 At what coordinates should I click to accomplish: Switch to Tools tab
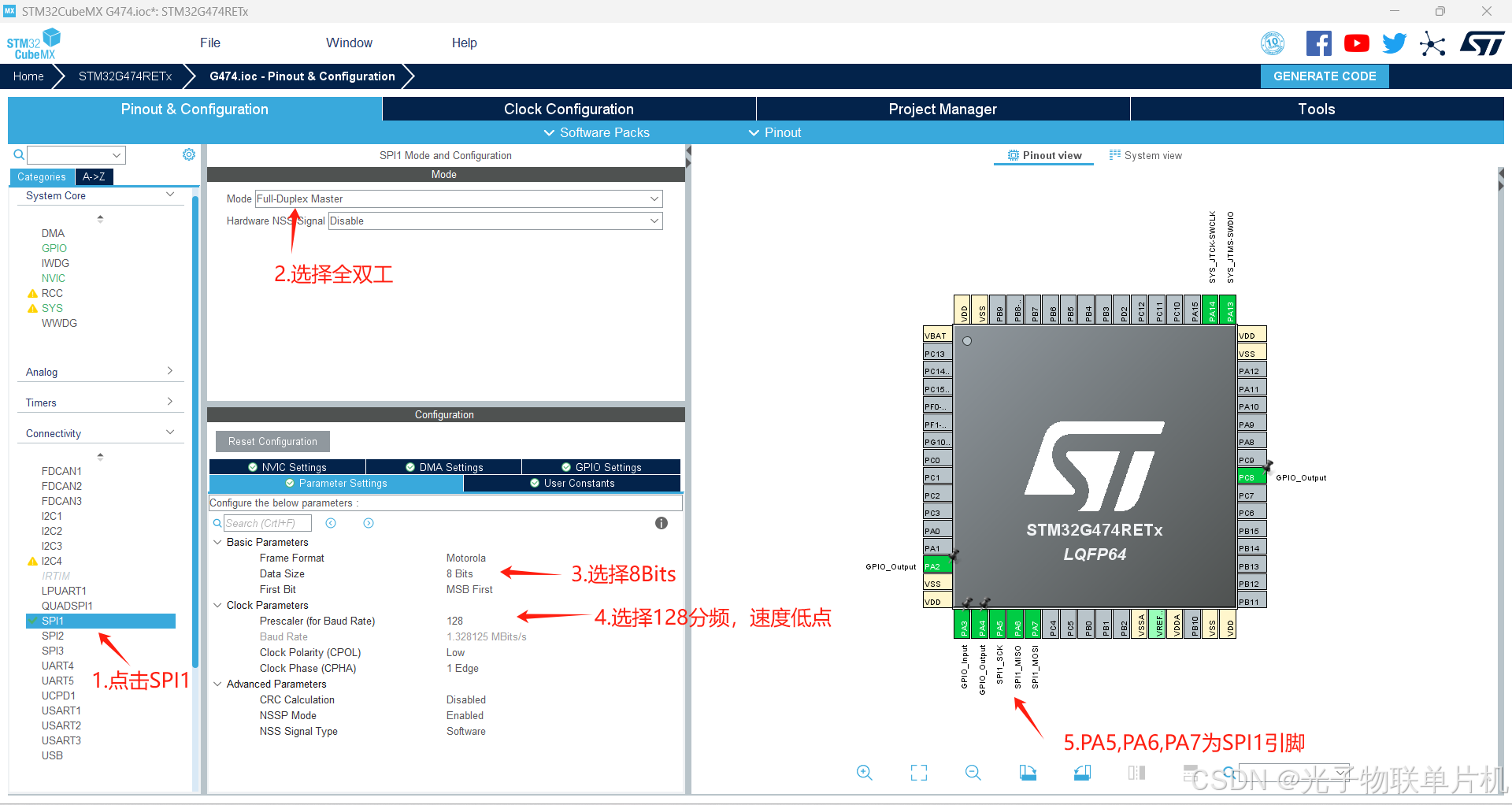[x=1317, y=109]
